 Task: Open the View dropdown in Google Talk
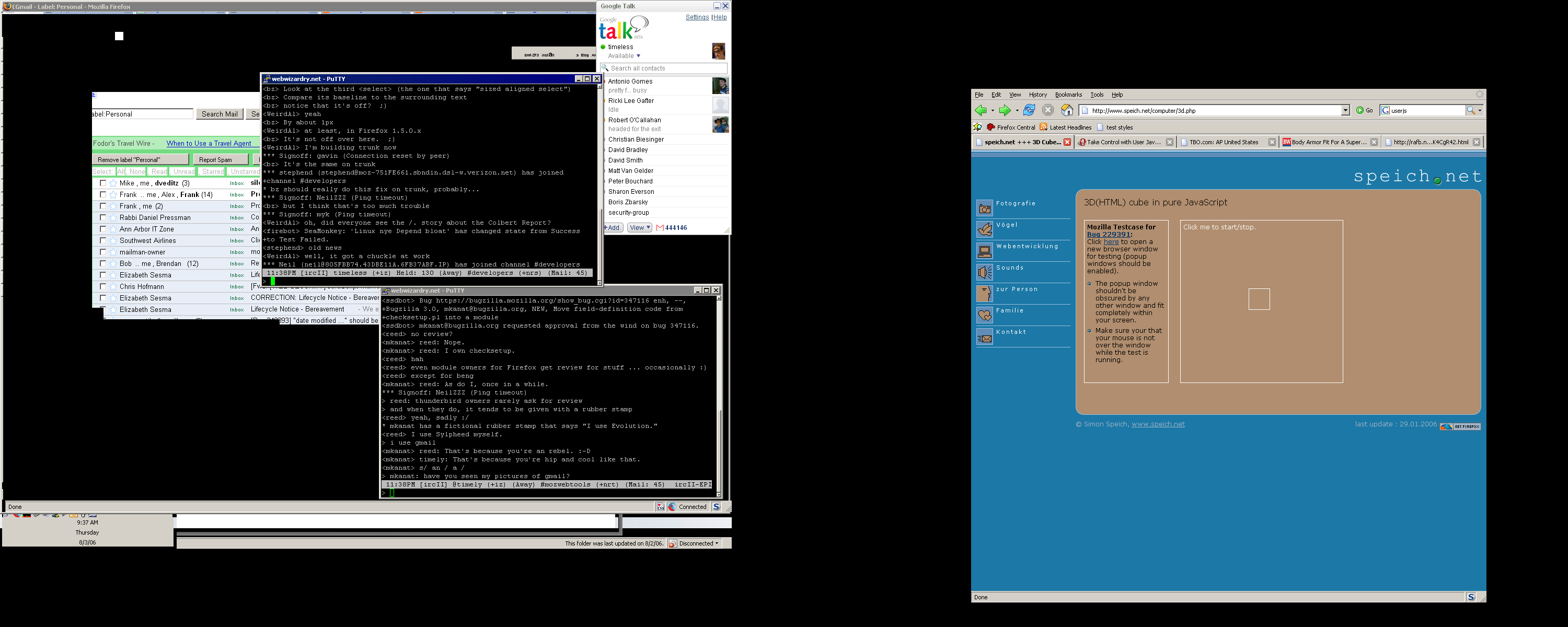pos(640,228)
